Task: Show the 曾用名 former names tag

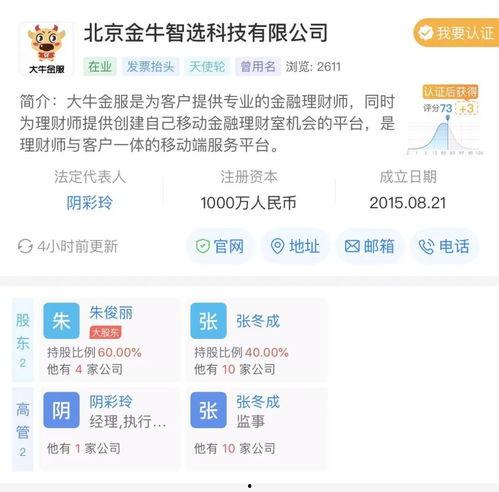Action: [258, 67]
